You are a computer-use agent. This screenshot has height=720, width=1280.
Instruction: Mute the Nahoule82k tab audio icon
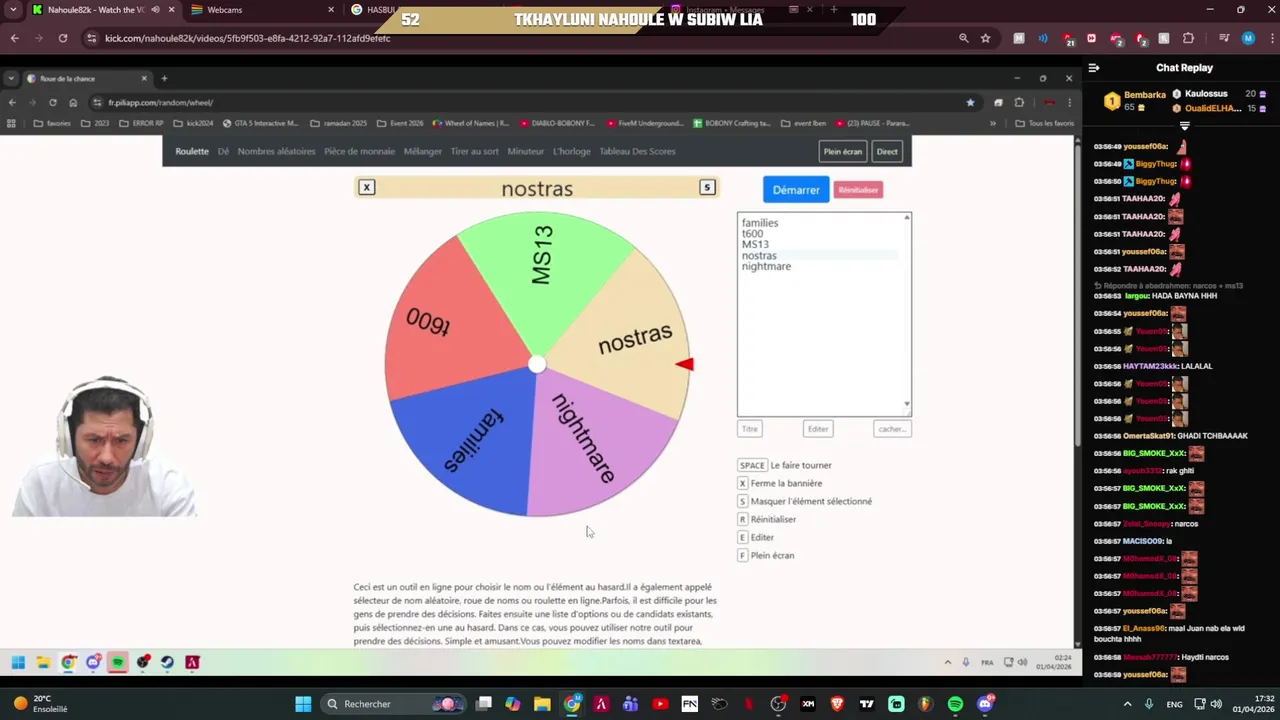pyautogui.click(x=155, y=10)
